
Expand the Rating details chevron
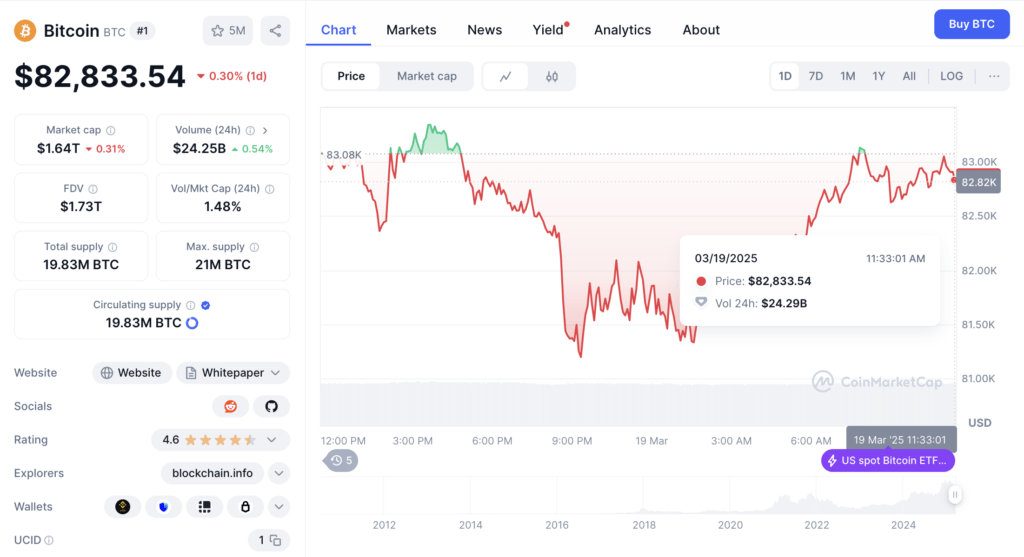pos(272,439)
